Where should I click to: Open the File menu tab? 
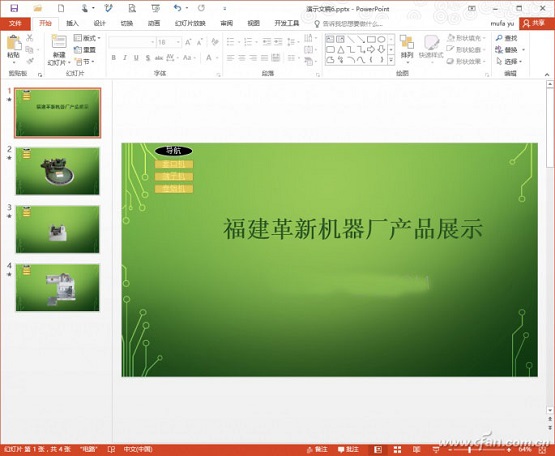[x=15, y=23]
